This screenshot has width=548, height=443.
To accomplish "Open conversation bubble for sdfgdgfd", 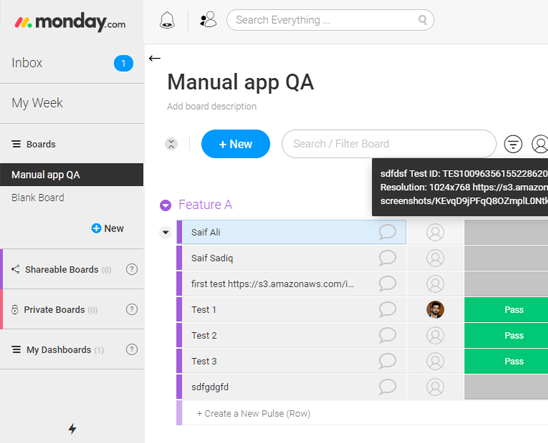I will pos(387,387).
